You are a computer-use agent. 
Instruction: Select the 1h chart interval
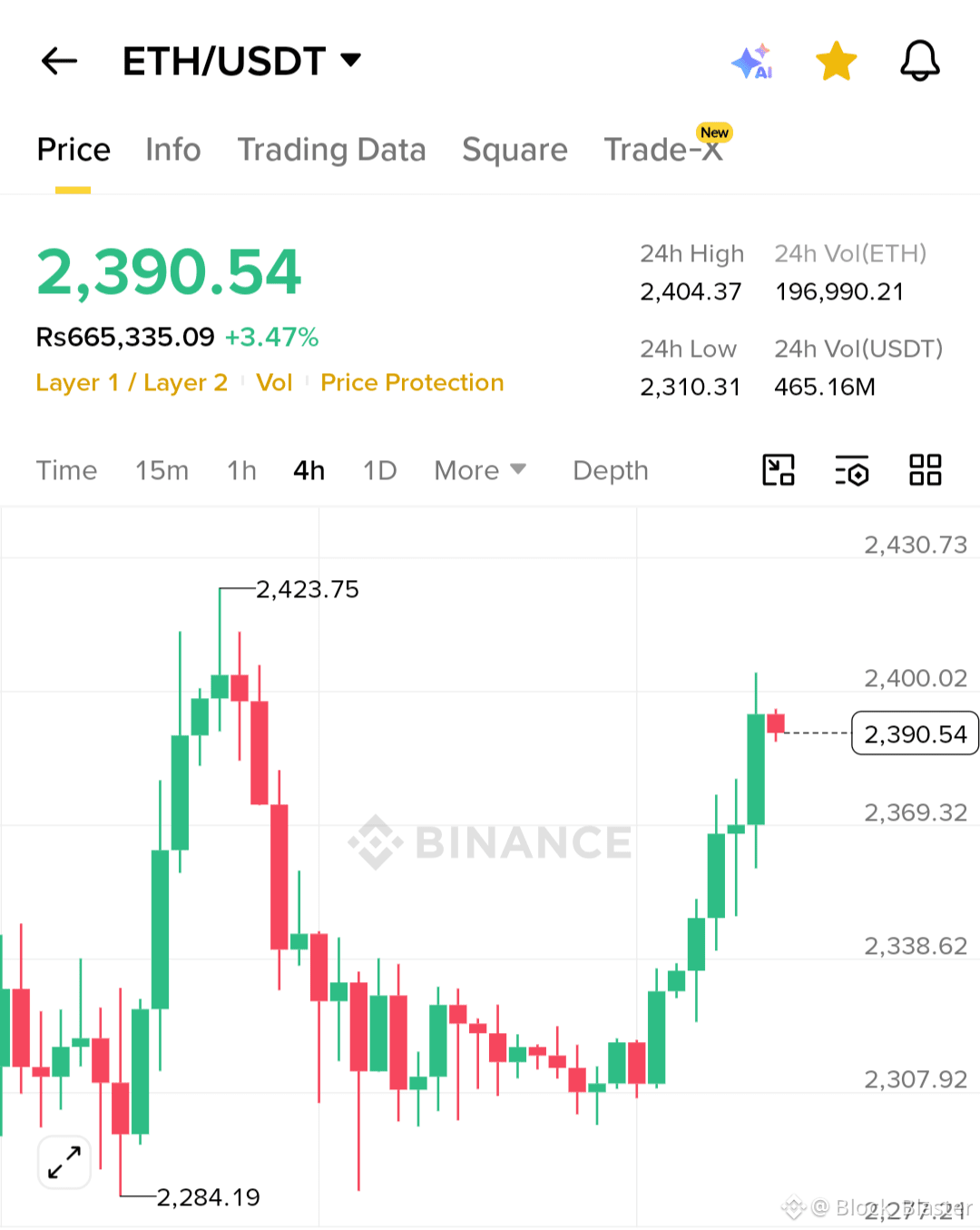pos(242,470)
